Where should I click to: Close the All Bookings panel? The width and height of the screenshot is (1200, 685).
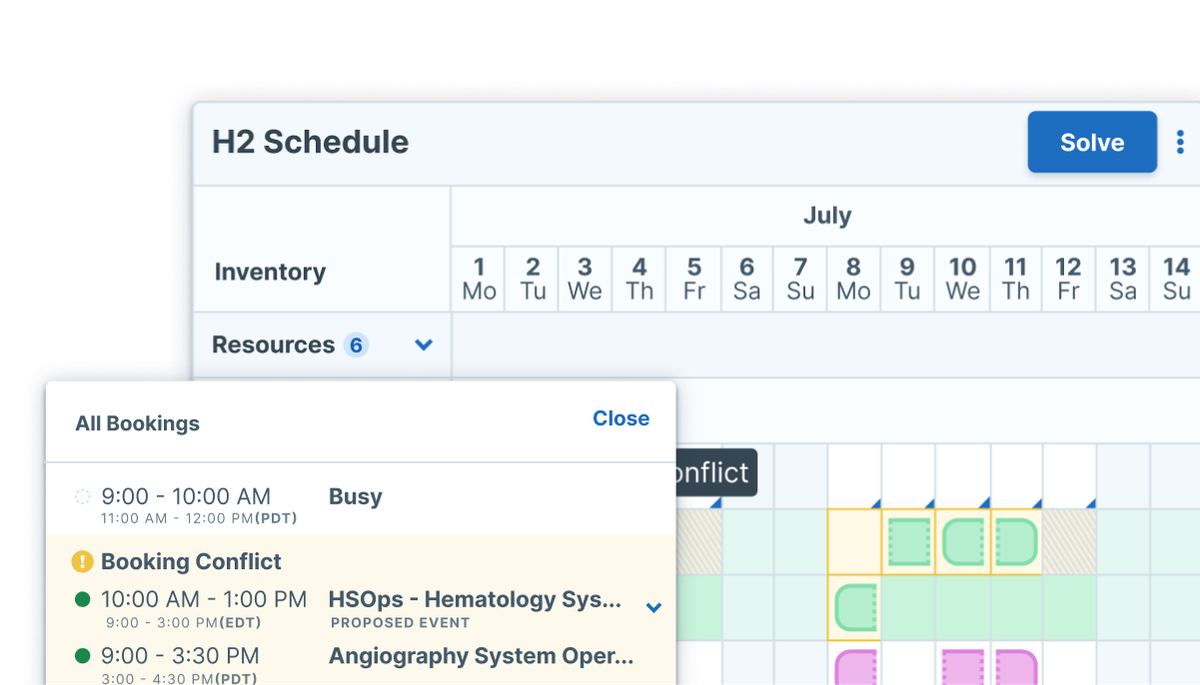620,418
